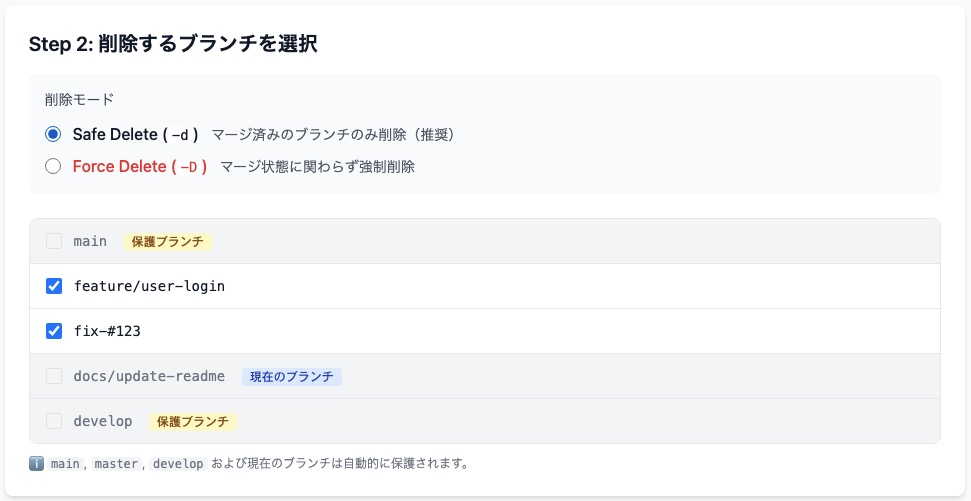This screenshot has width=971, height=501.
Task: Click the master code tag in the footer
Action: pos(116,464)
